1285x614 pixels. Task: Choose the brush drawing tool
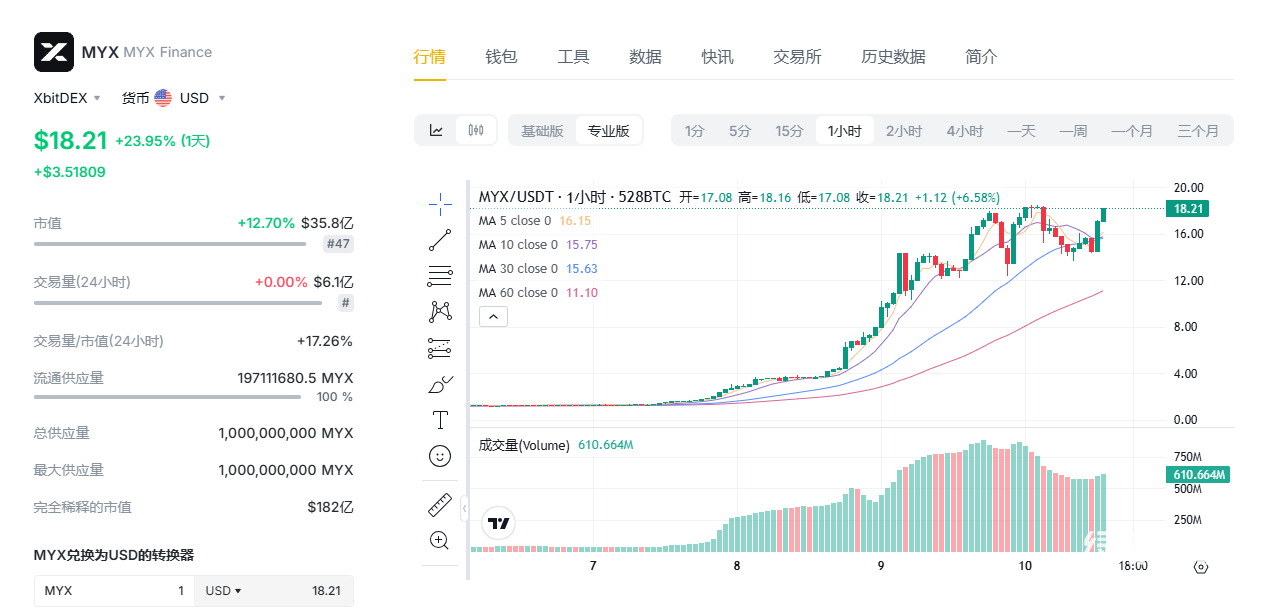coord(440,384)
